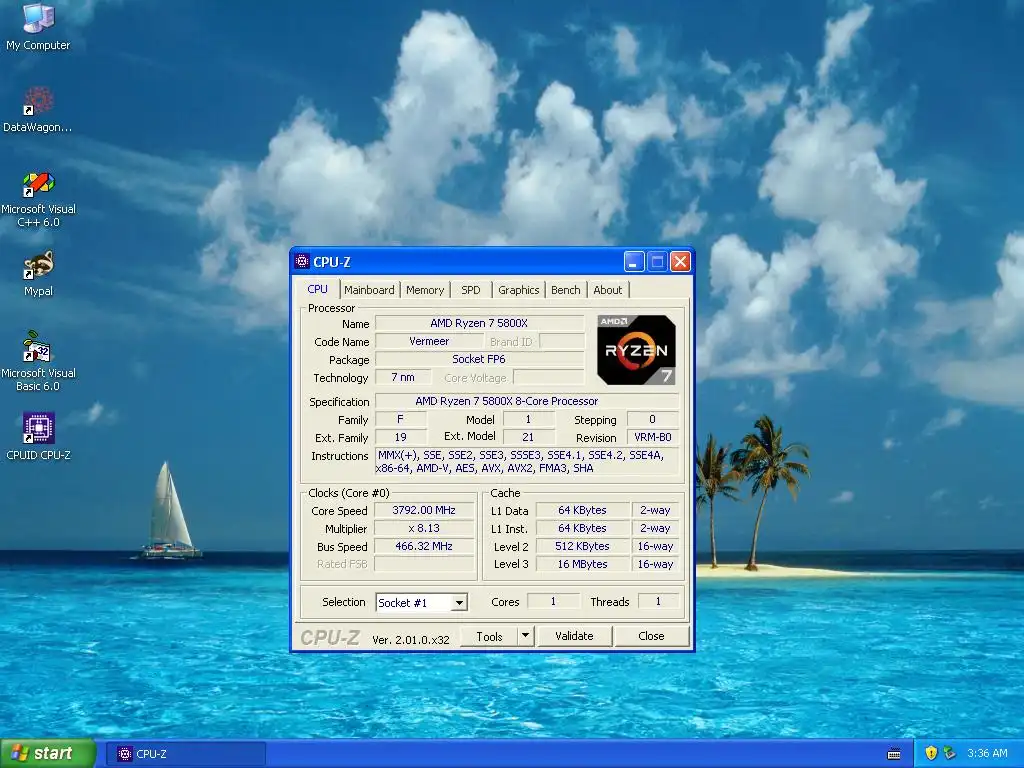Click the version text Ver. 2.01.0.x32
The width and height of the screenshot is (1024, 768).
[411, 640]
